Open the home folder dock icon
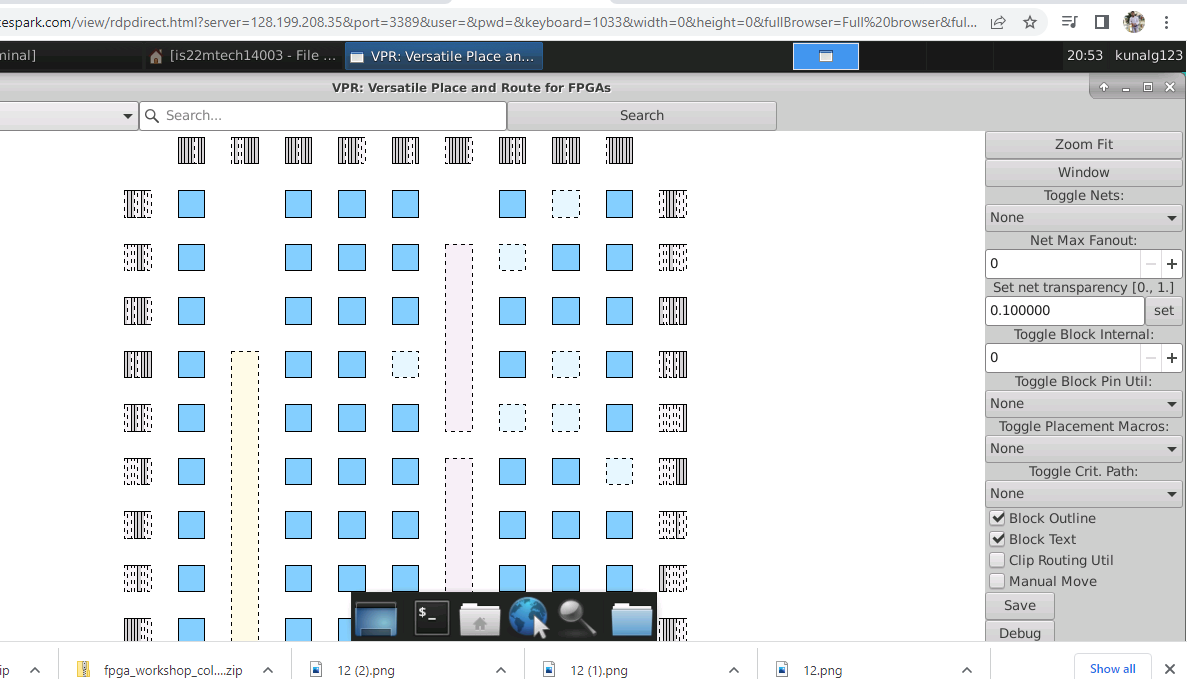 pos(479,618)
